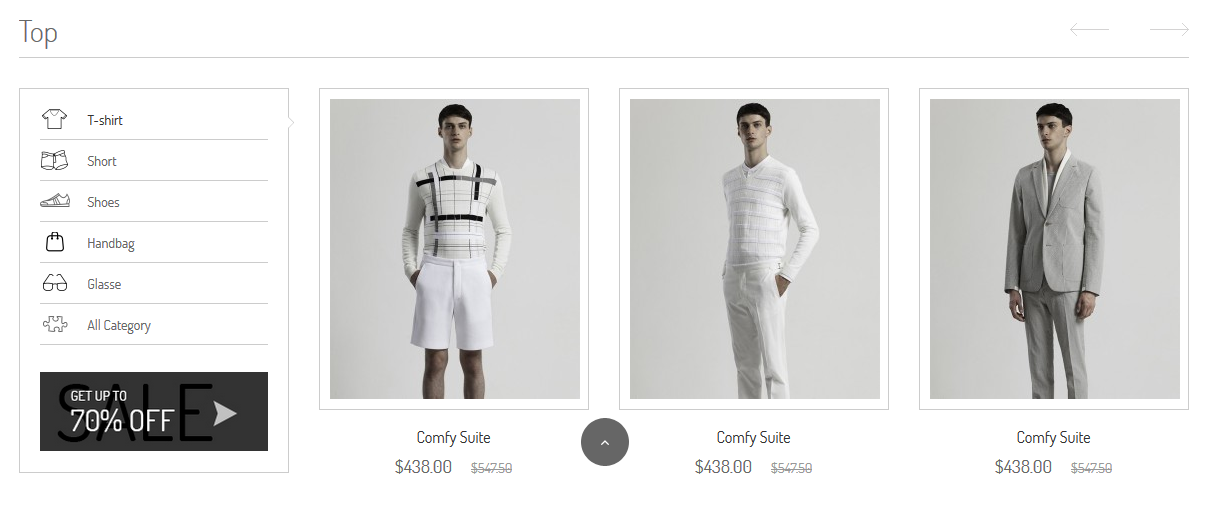
Task: View the white knit outfit photo
Action: 755,249
